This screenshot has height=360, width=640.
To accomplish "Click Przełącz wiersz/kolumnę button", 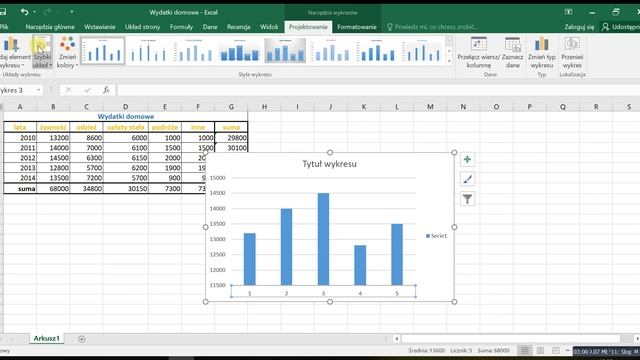I will 478,52.
